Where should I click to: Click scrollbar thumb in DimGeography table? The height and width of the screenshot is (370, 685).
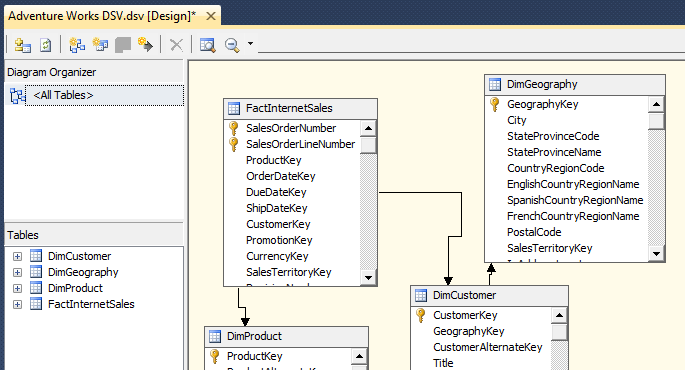[x=656, y=121]
